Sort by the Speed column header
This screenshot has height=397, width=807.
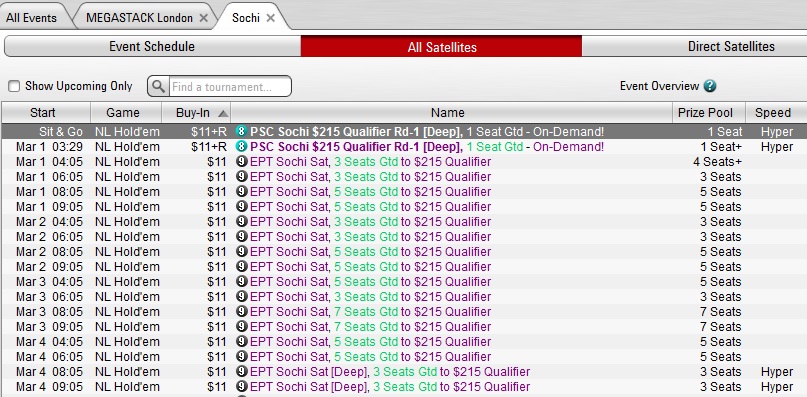pos(776,113)
